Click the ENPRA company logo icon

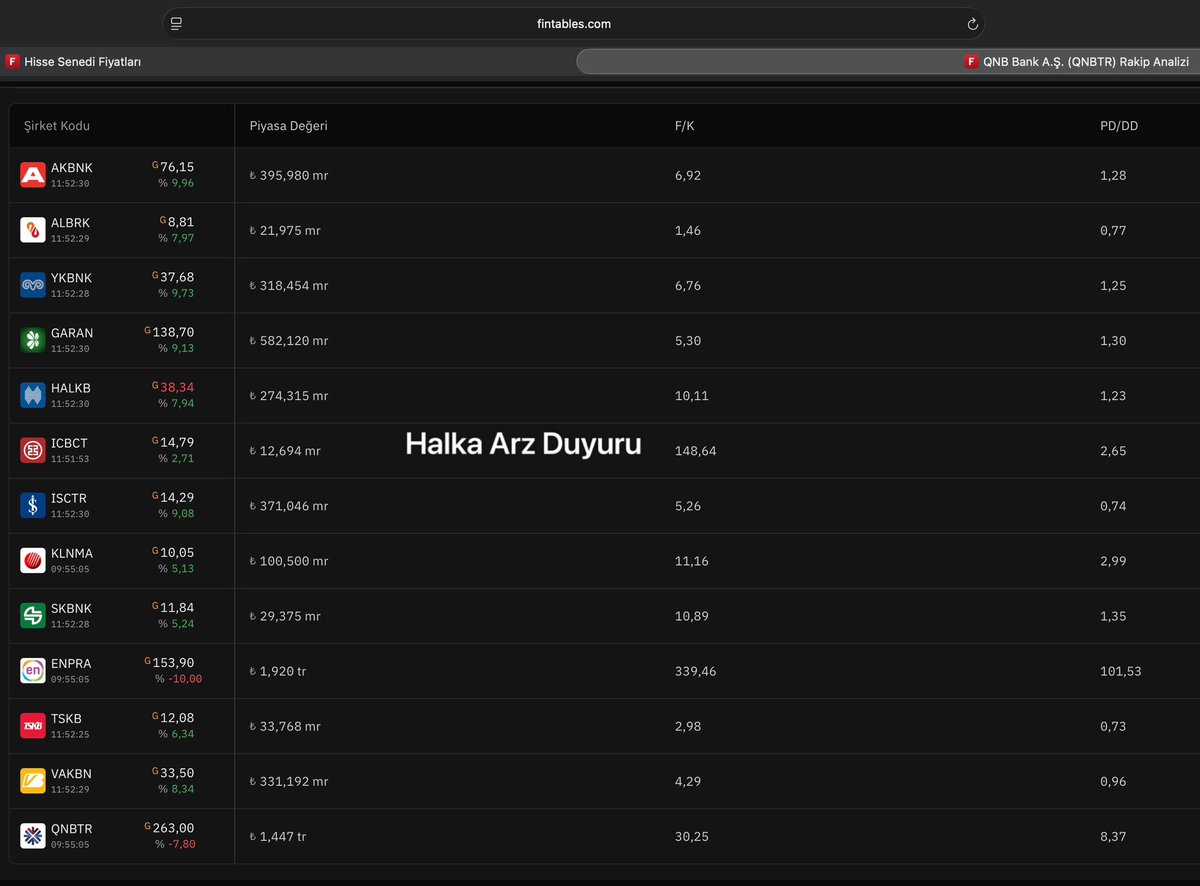tap(33, 671)
